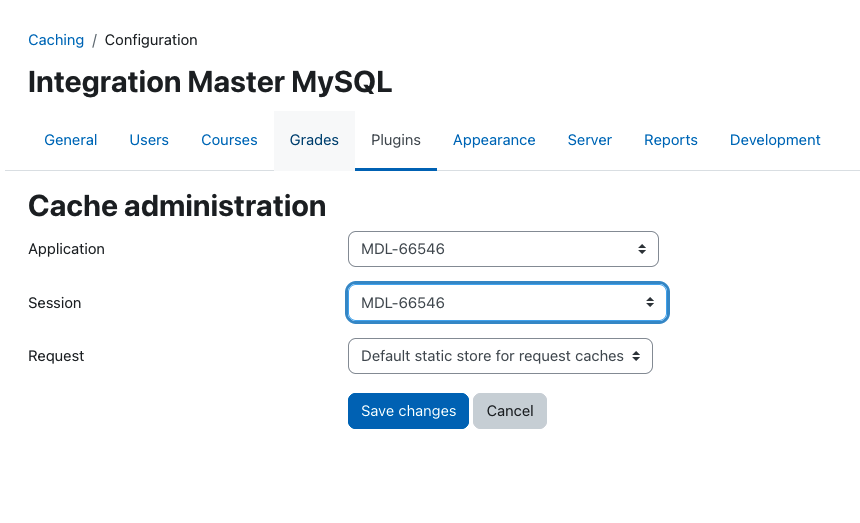860x523 pixels.
Task: Cancel the cache configuration form
Action: [x=510, y=411]
